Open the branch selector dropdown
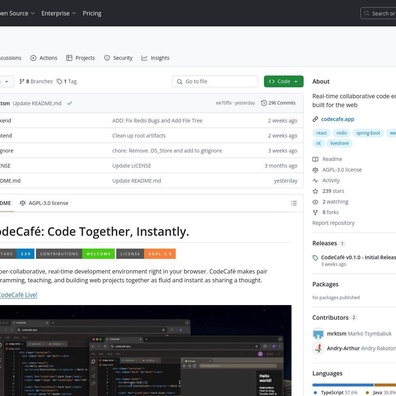396x396 pixels. tap(6, 81)
